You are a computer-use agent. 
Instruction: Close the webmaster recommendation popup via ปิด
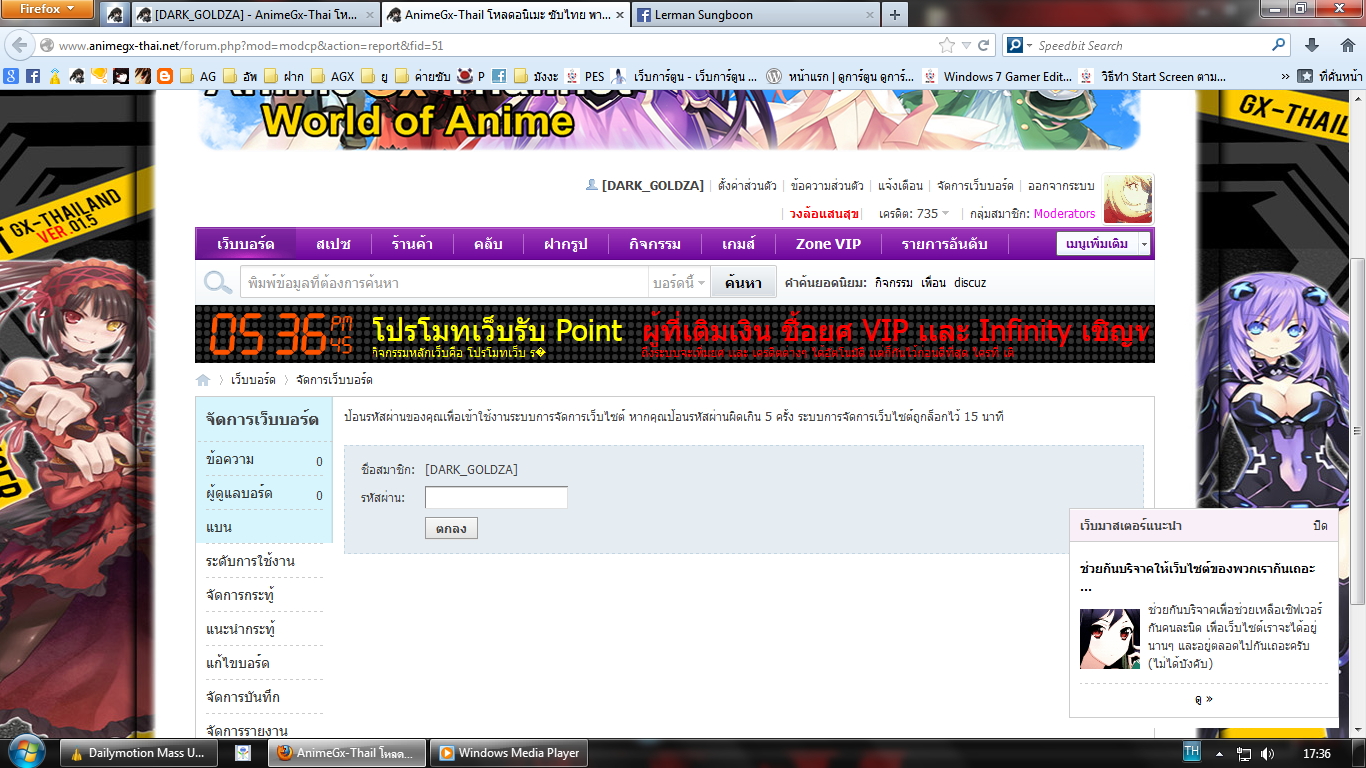1320,526
